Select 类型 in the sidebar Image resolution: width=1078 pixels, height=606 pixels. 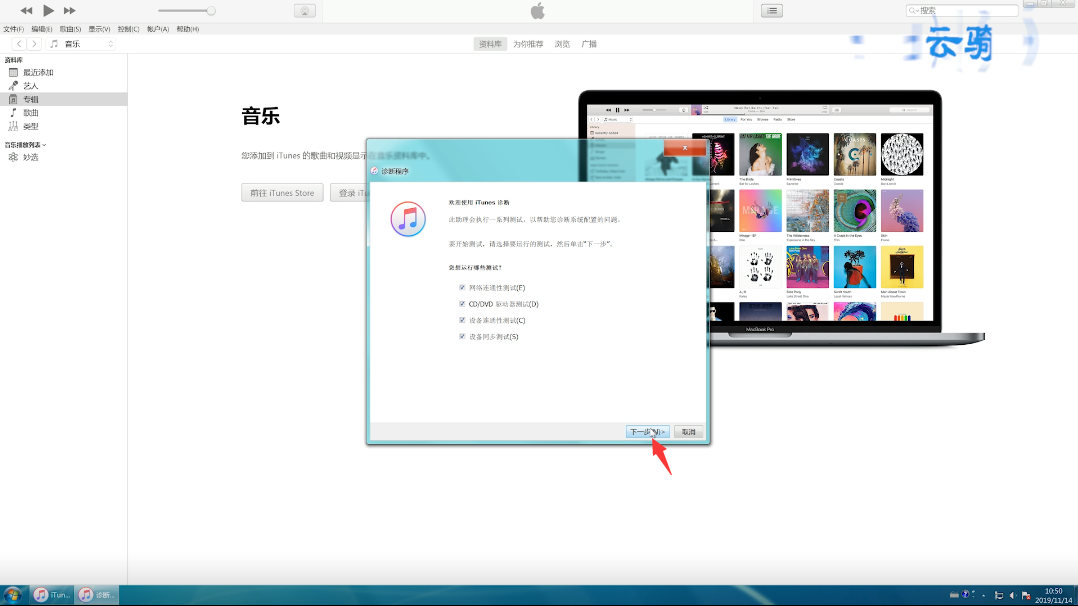[x=63, y=127]
